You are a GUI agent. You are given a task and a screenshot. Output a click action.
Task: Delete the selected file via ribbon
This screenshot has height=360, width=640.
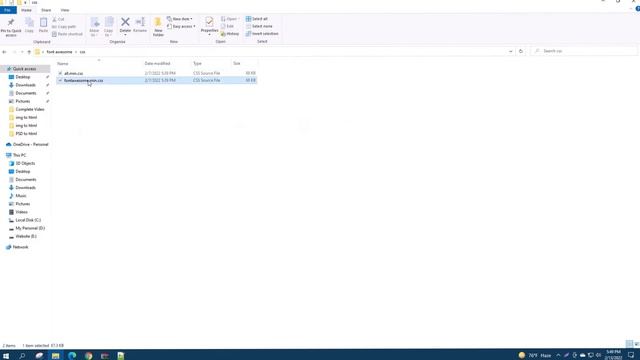(125, 26)
